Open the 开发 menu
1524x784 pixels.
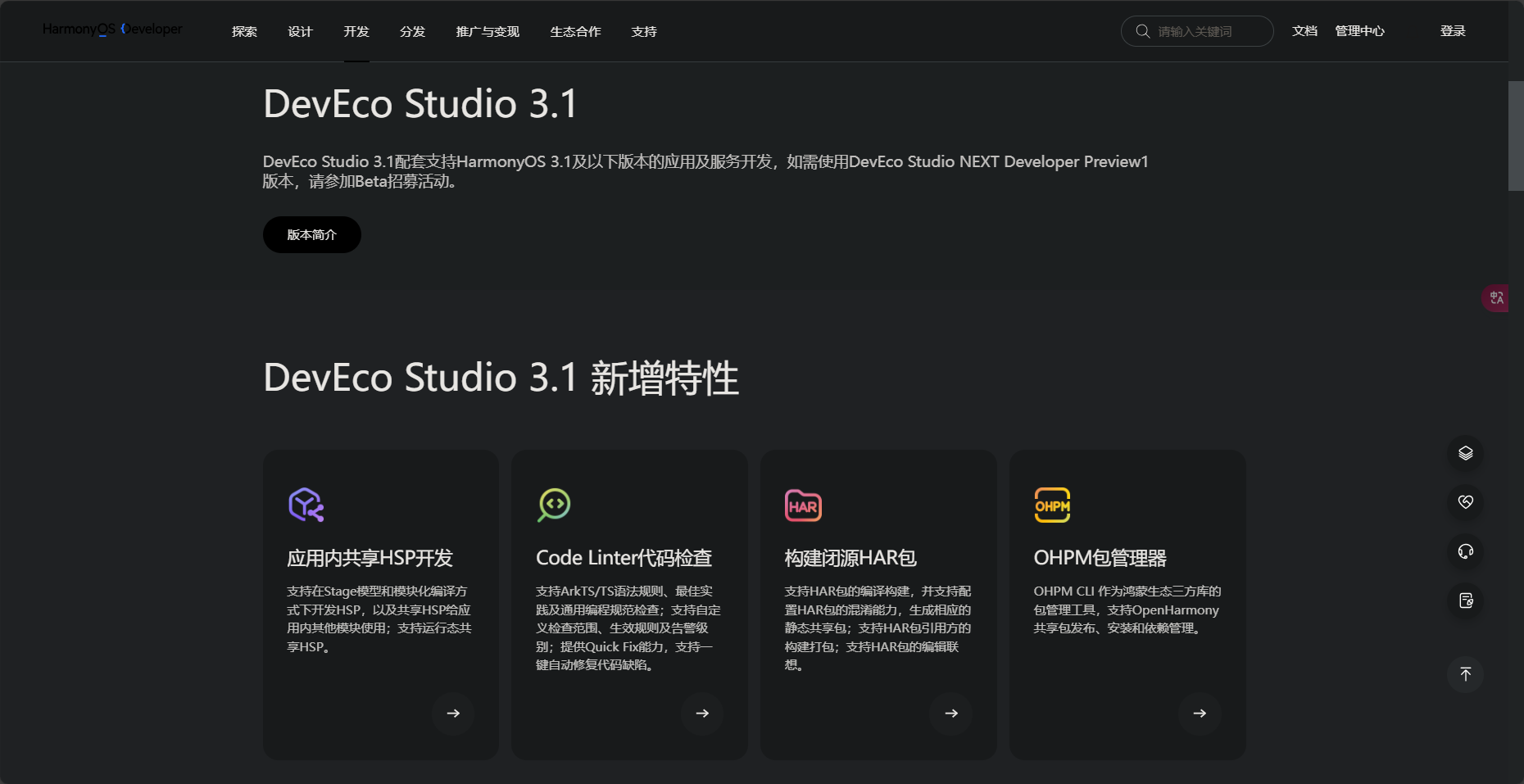point(356,31)
